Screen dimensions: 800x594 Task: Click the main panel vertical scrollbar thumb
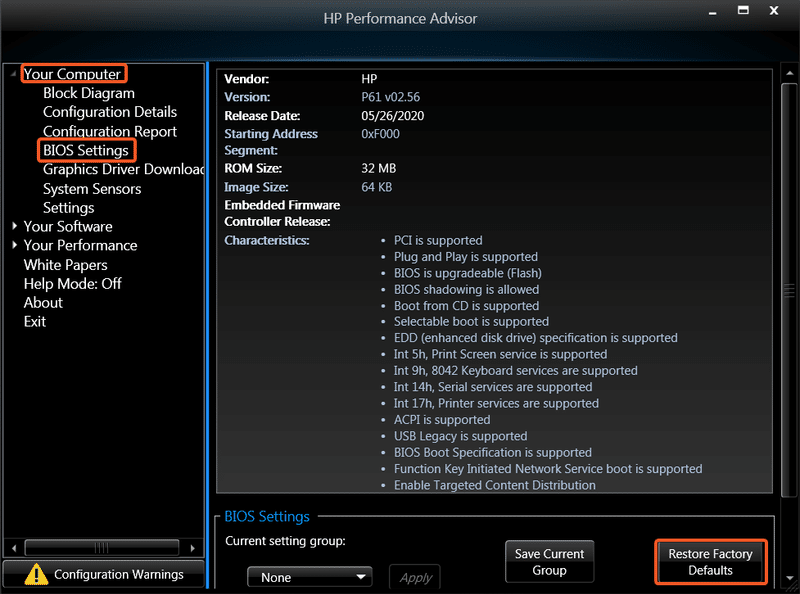coord(789,290)
